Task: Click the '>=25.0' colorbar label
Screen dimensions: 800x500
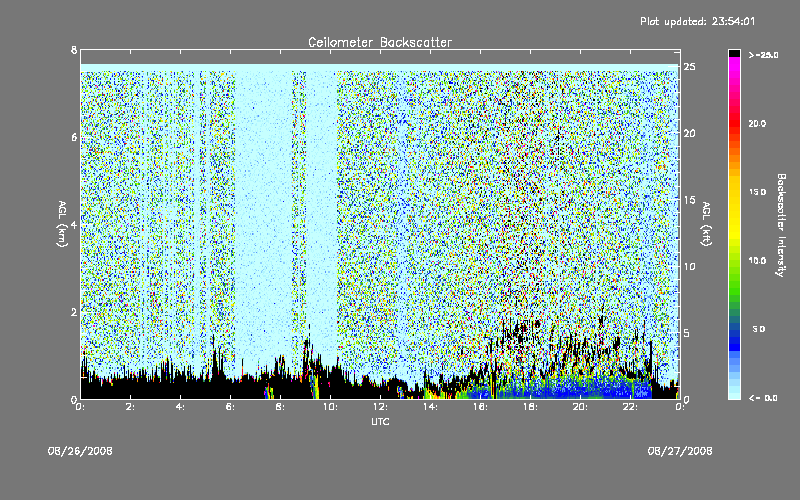Action: (763, 55)
